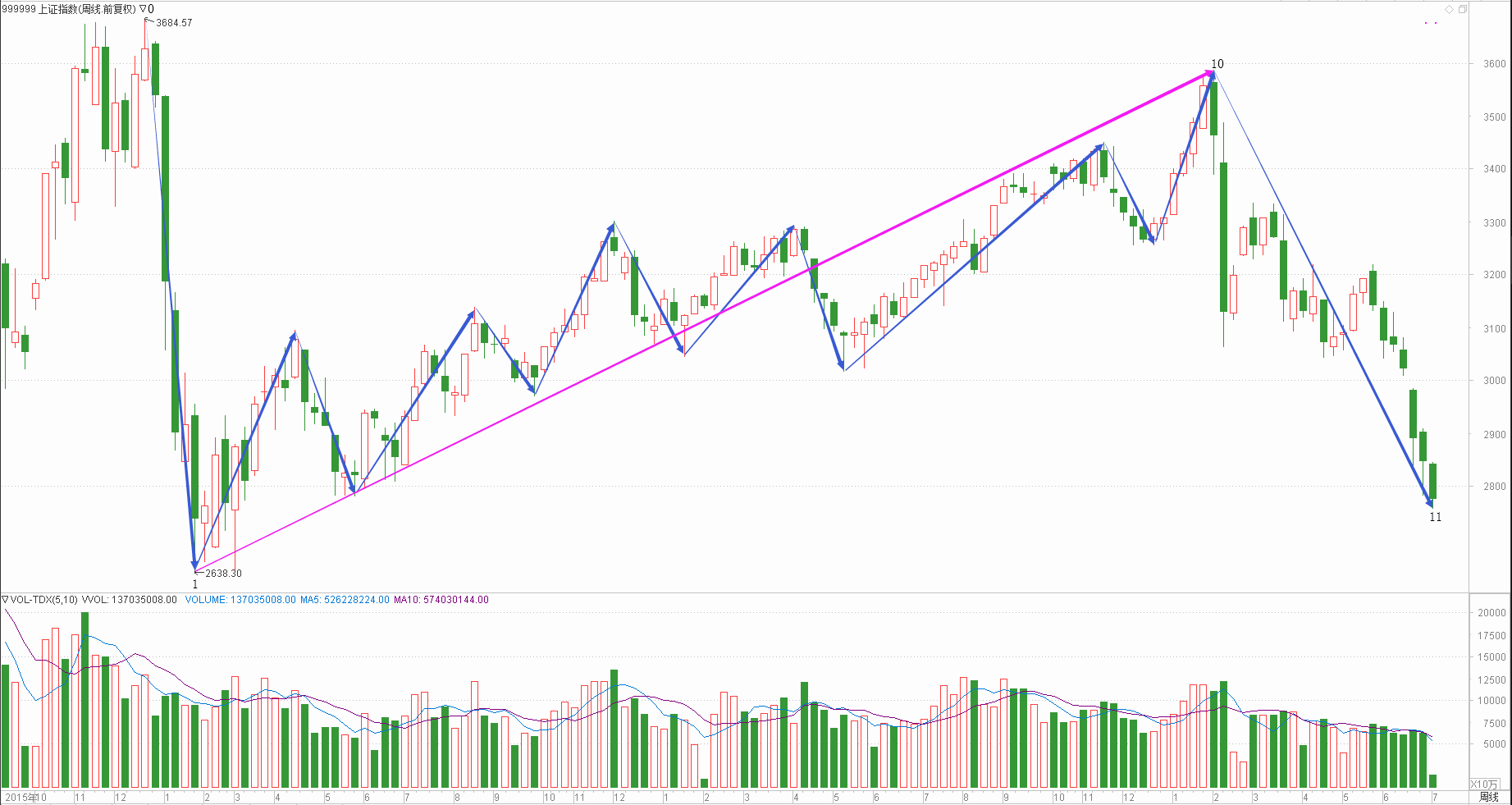The width and height of the screenshot is (1512, 805).
Task: Click the blue VOLUME value label
Action: tap(240, 600)
